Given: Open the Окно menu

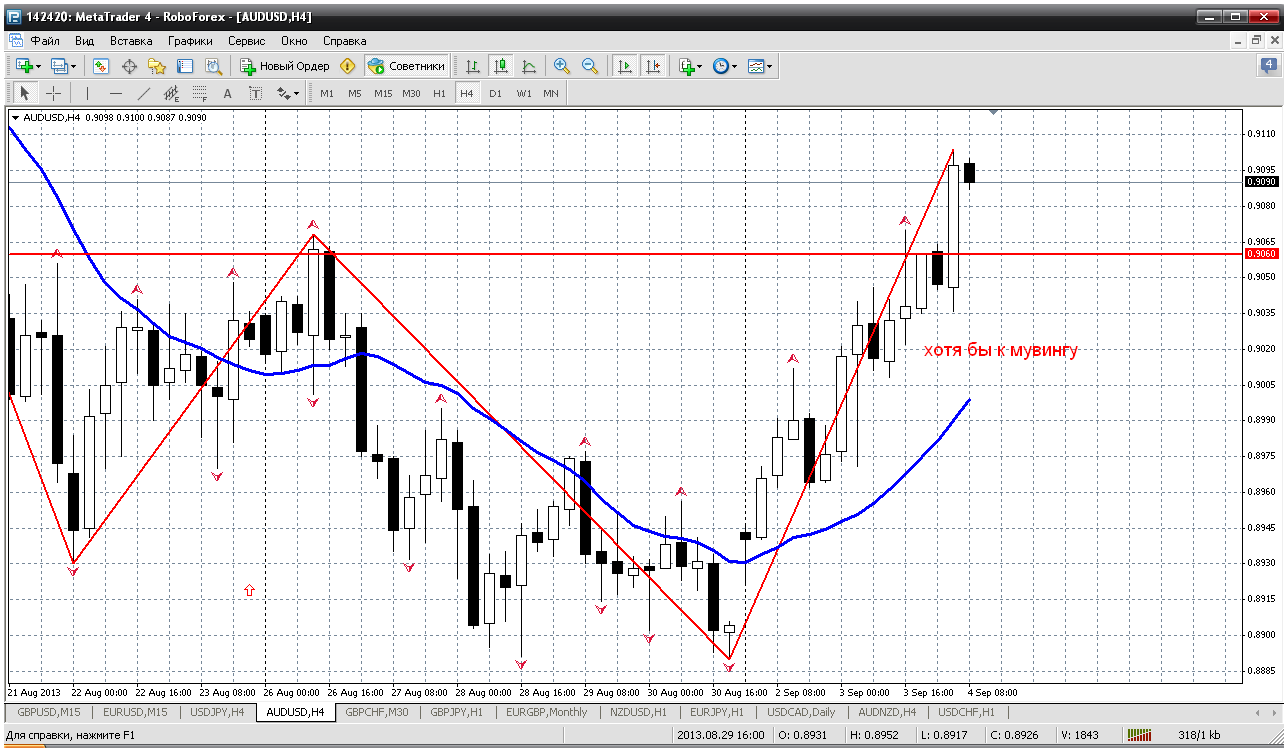Looking at the screenshot, I should tap(294, 41).
